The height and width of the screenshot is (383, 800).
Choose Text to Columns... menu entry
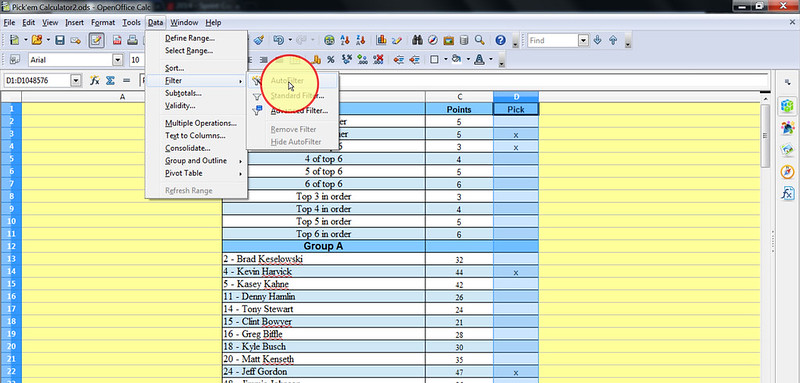195,136
